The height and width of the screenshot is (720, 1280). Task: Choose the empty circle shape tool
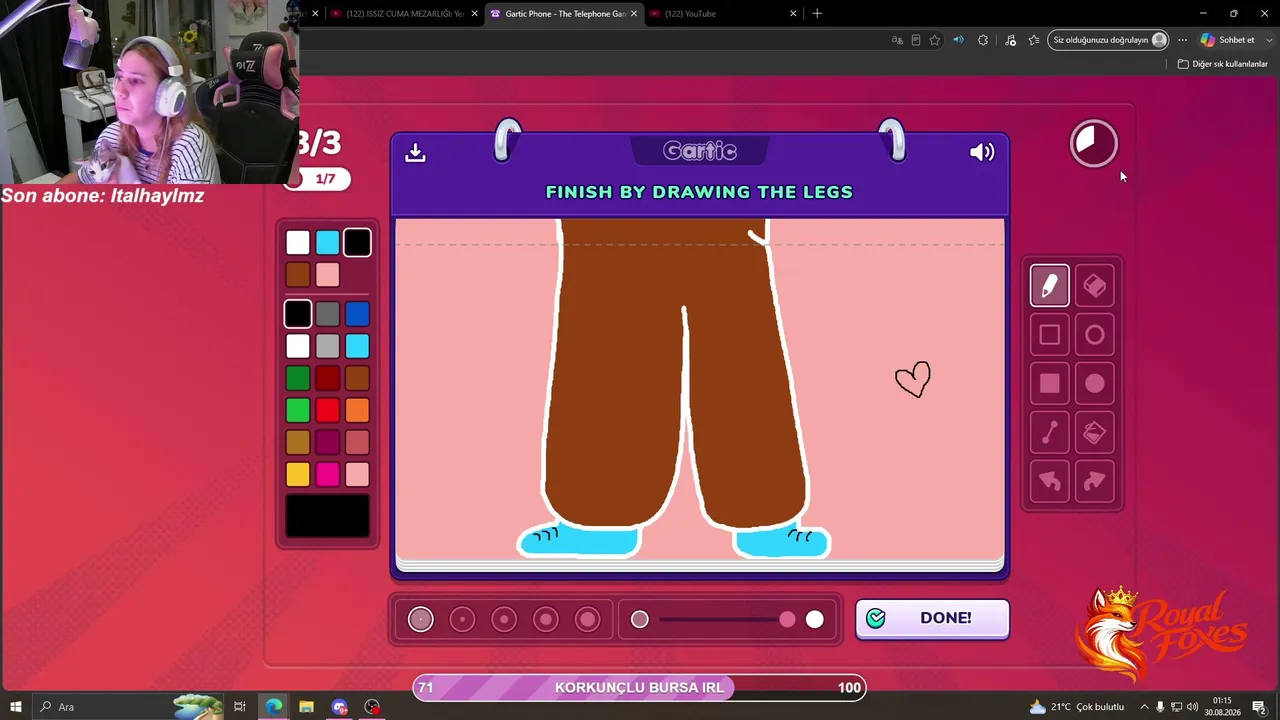(1095, 335)
